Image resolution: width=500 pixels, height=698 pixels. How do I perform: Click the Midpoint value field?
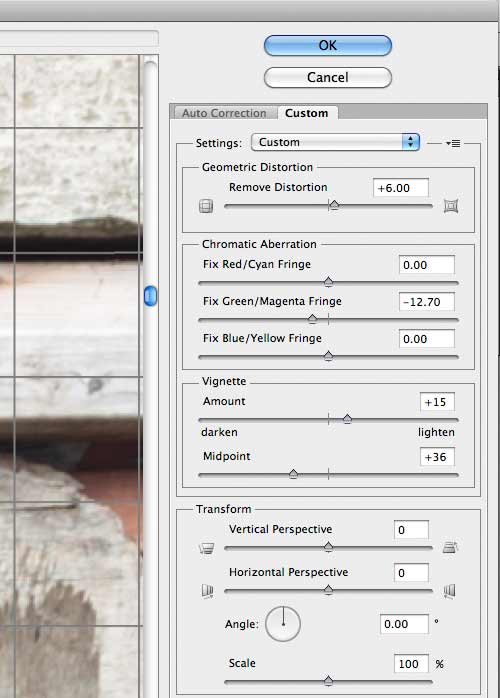pyautogui.click(x=437, y=457)
